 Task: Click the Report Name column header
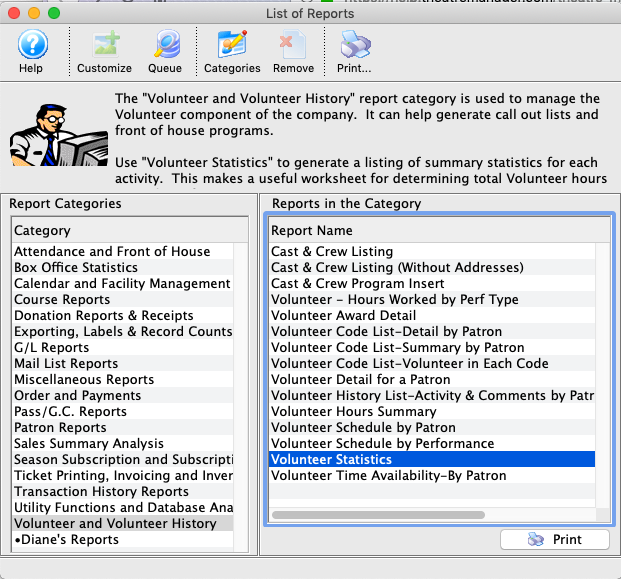click(439, 230)
